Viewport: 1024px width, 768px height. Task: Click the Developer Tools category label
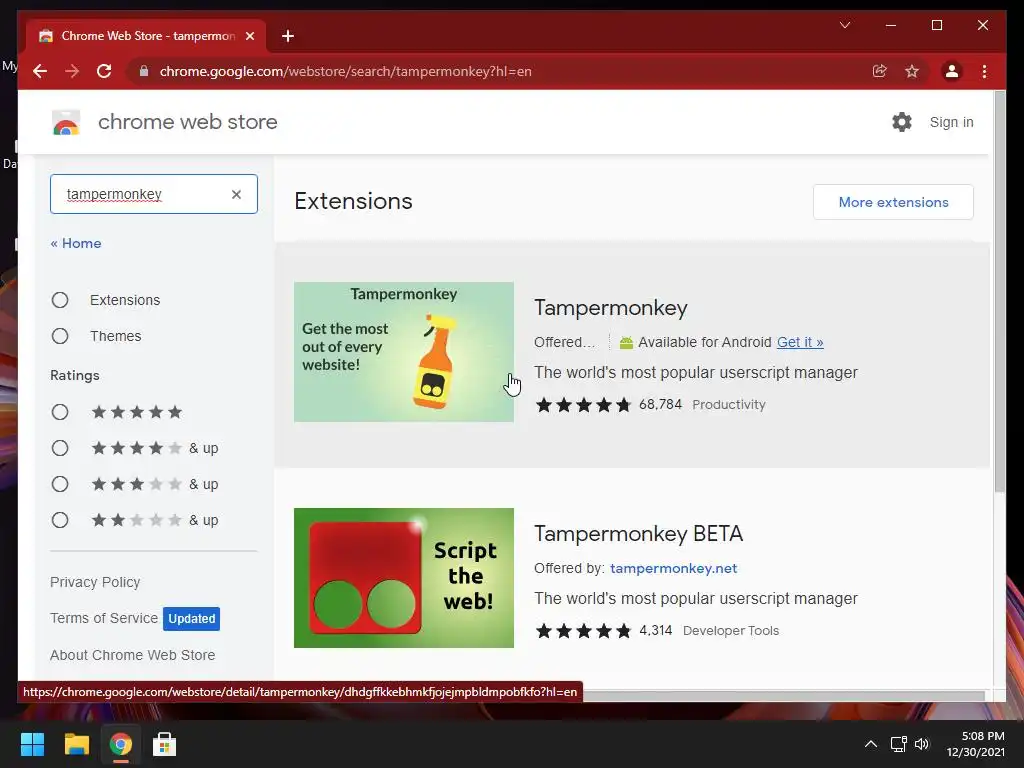(731, 630)
